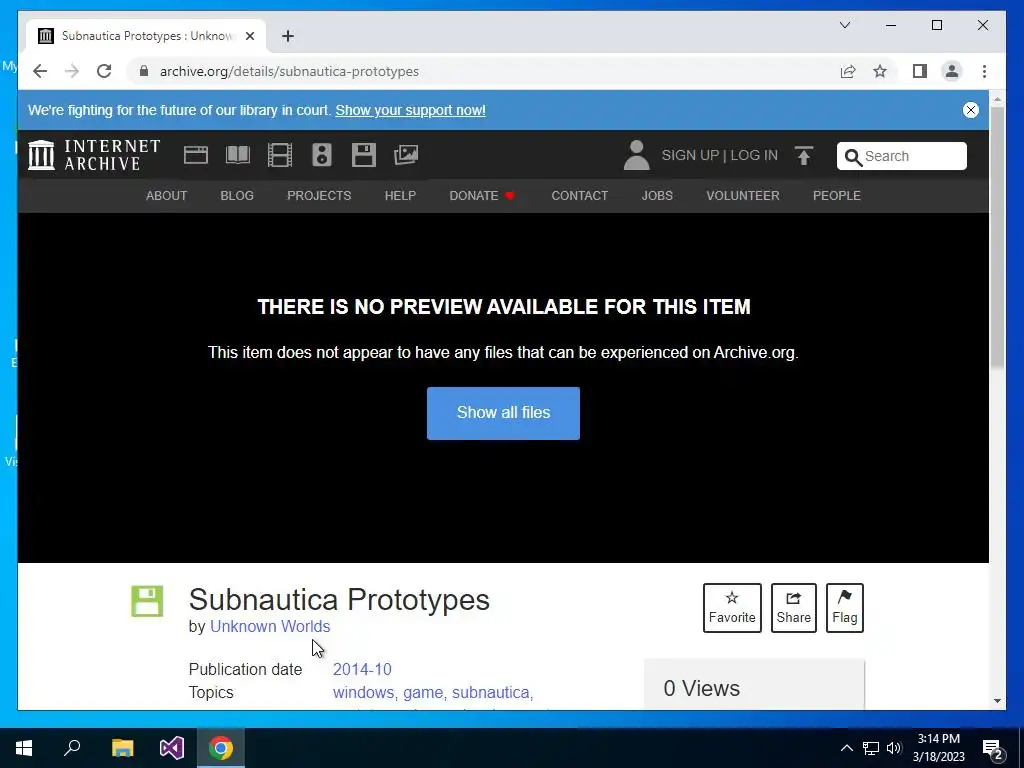
Task: Open the Texts book icon
Action: [238, 155]
